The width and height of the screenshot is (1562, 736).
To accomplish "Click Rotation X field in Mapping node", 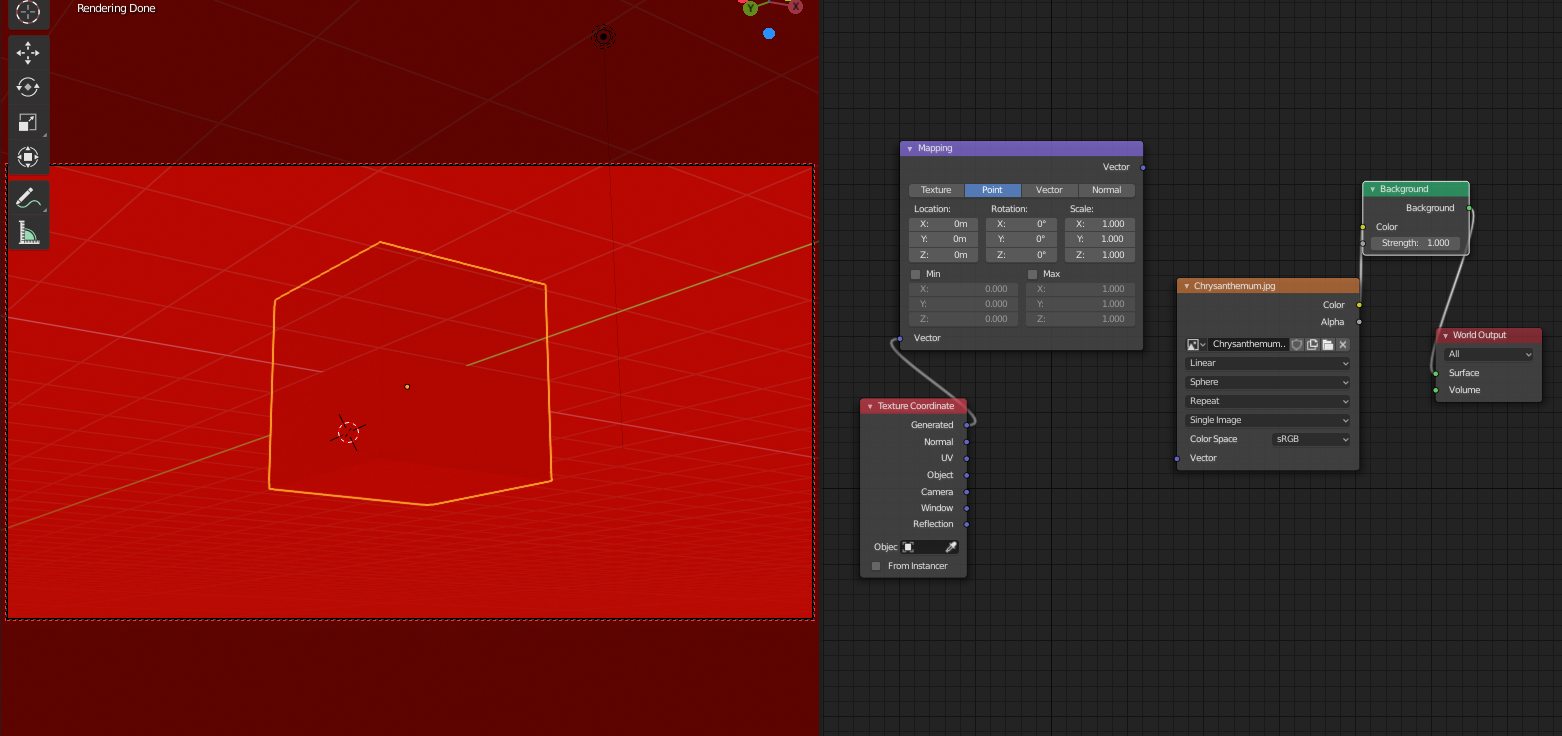I will (1021, 224).
